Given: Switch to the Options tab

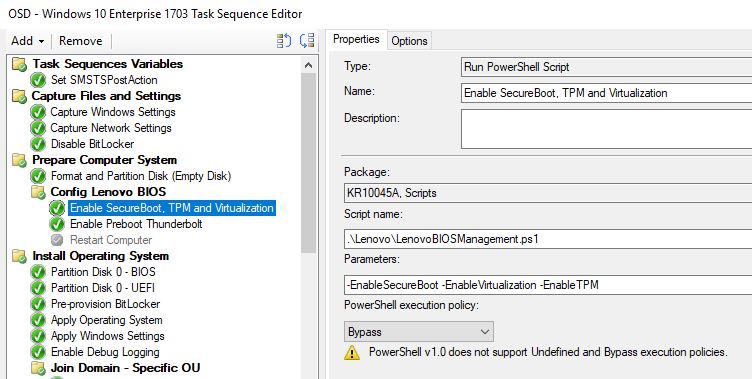Looking at the screenshot, I should point(409,41).
